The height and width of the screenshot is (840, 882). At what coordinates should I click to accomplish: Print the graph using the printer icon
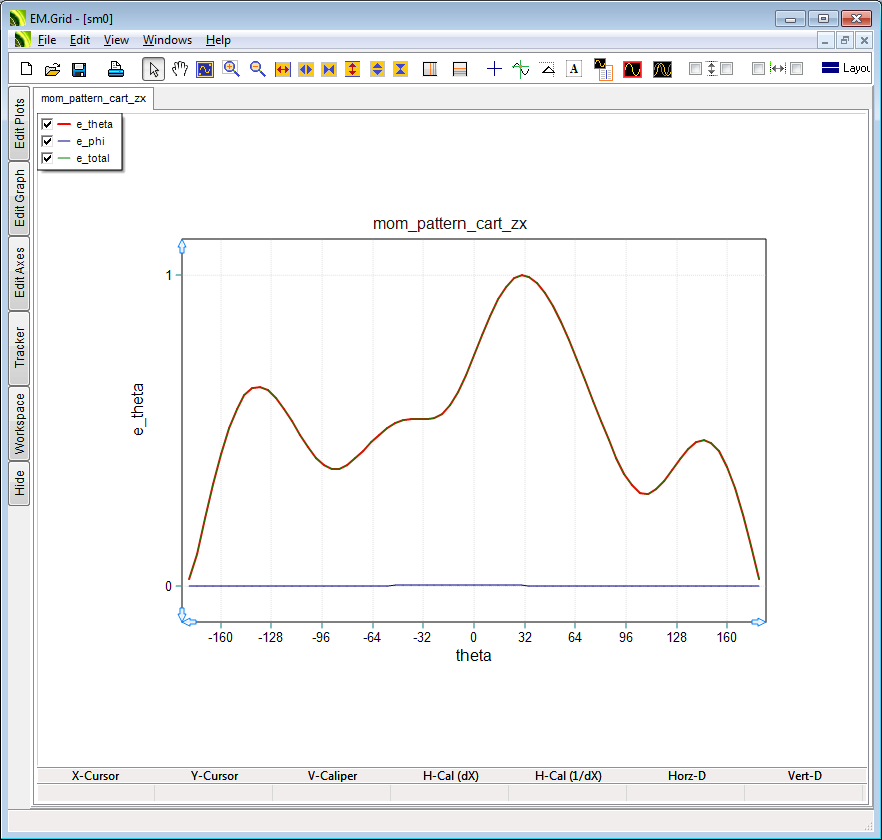116,69
